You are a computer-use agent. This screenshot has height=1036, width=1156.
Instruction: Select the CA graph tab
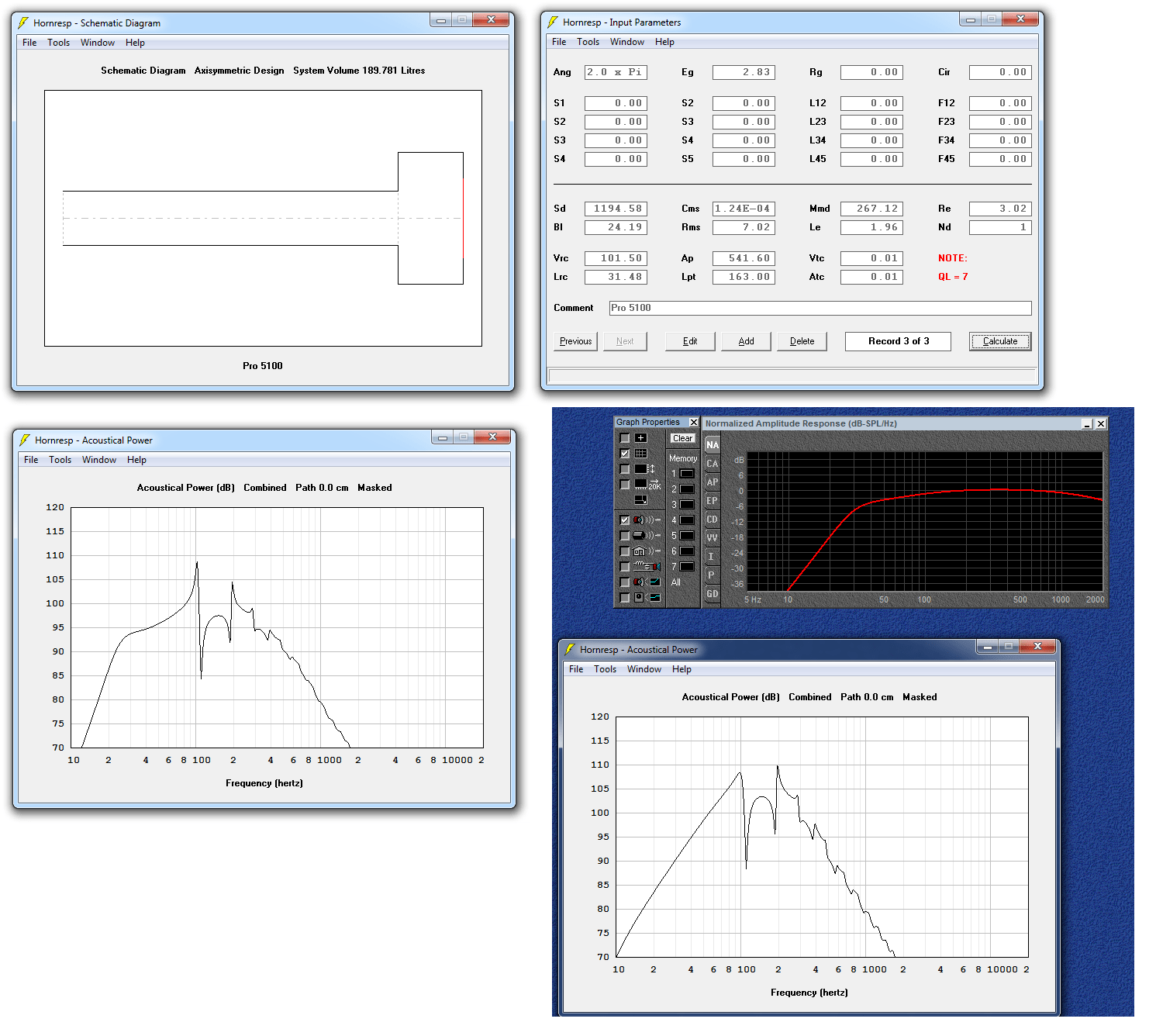coord(713,463)
